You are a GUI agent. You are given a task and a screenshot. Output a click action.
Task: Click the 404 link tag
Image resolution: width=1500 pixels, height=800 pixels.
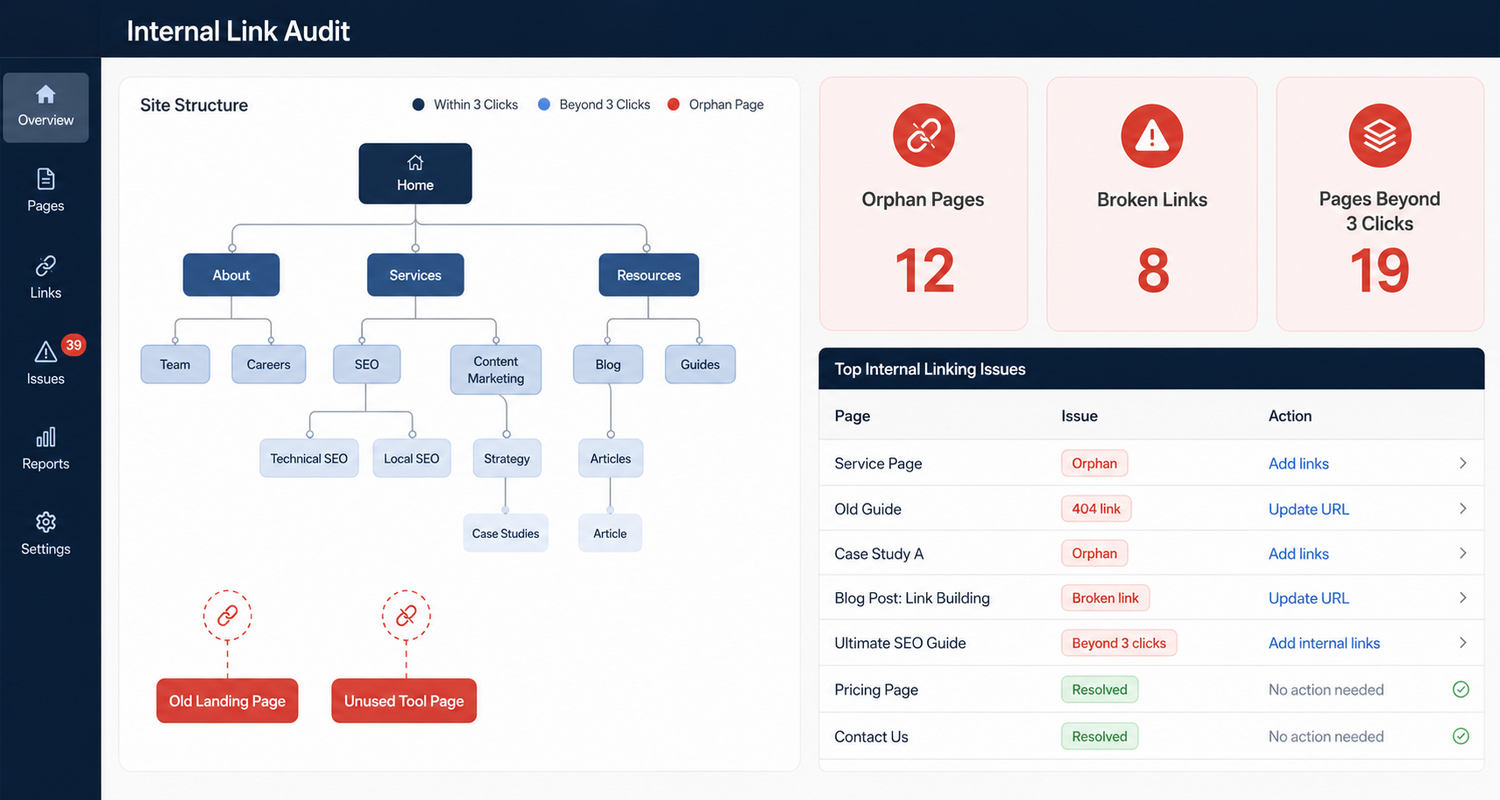pyautogui.click(x=1096, y=509)
